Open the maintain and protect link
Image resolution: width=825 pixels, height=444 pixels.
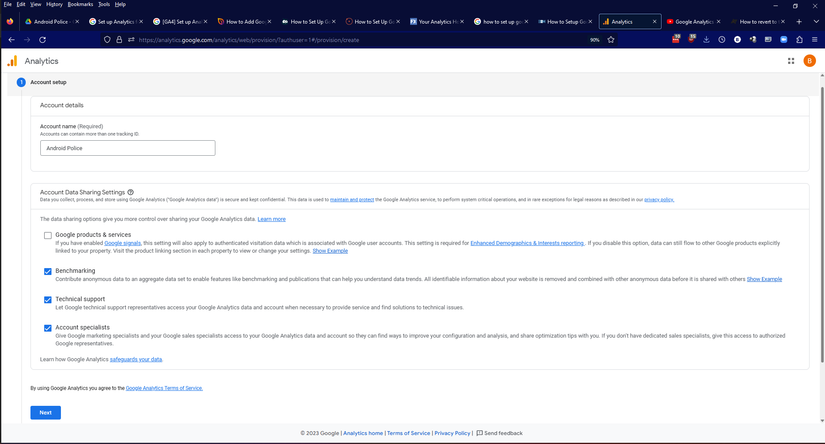352,200
